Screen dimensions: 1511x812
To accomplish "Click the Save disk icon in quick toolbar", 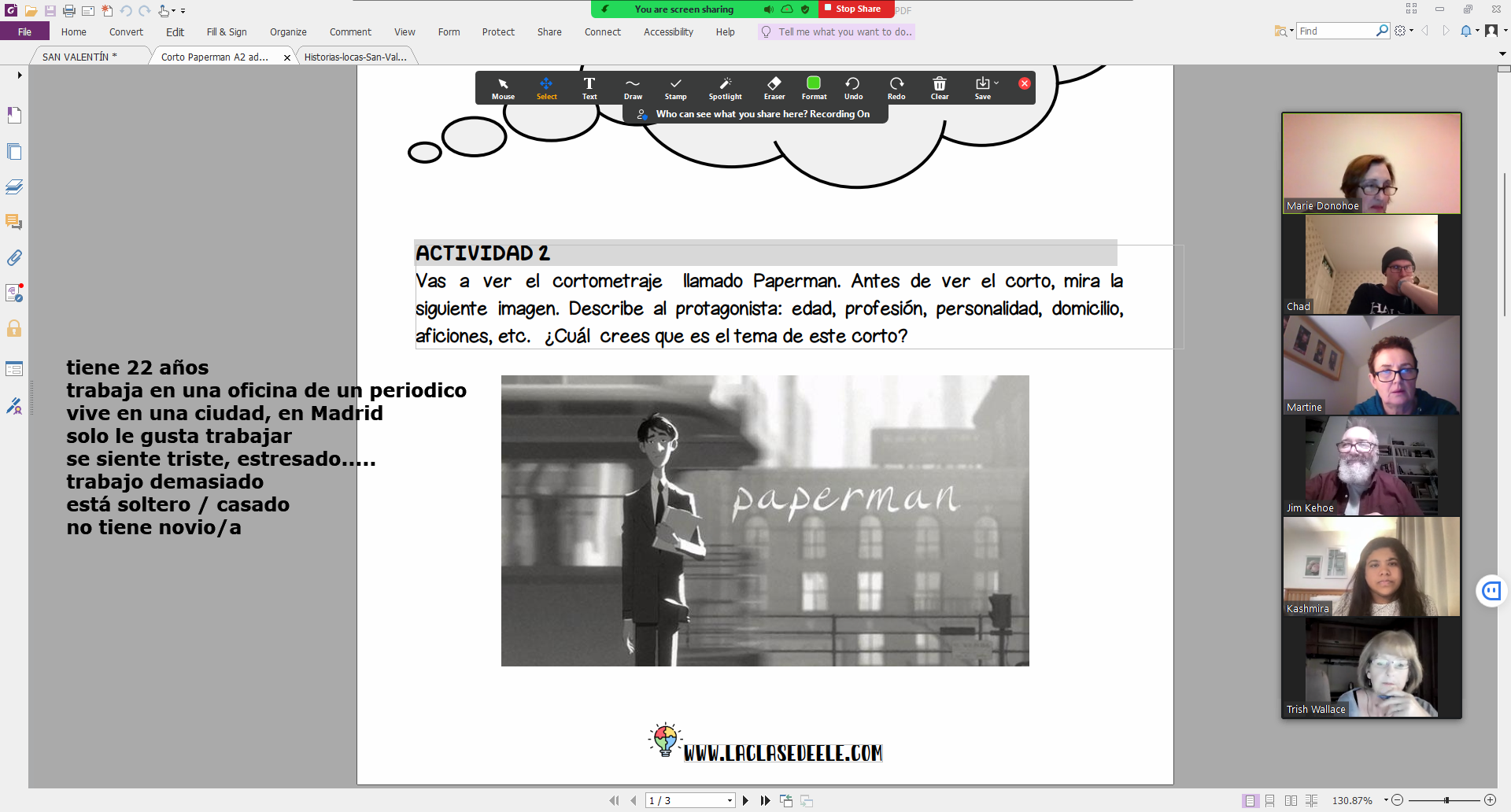I will pos(50,11).
